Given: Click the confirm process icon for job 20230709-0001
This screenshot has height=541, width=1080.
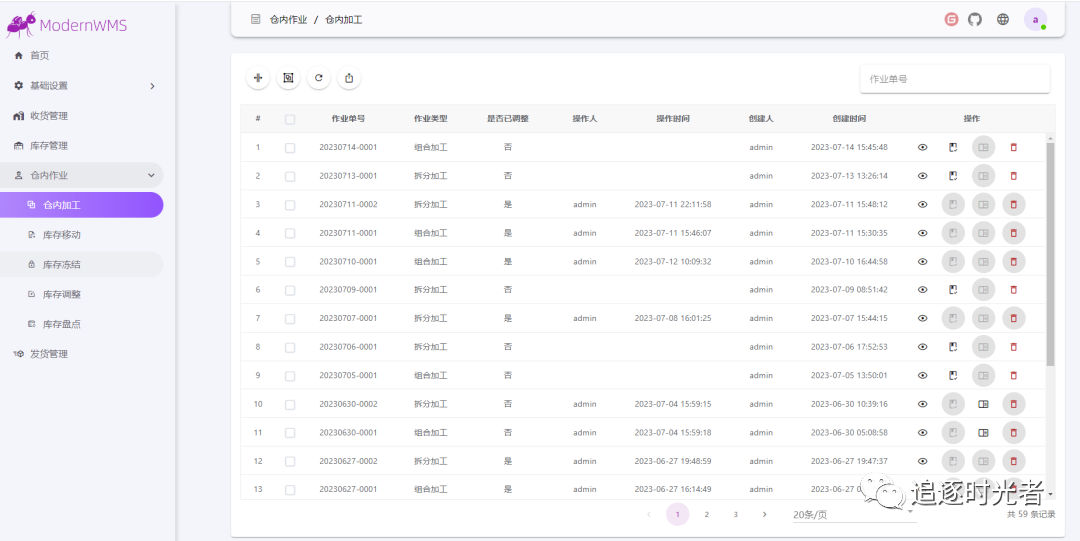Looking at the screenshot, I should [953, 290].
